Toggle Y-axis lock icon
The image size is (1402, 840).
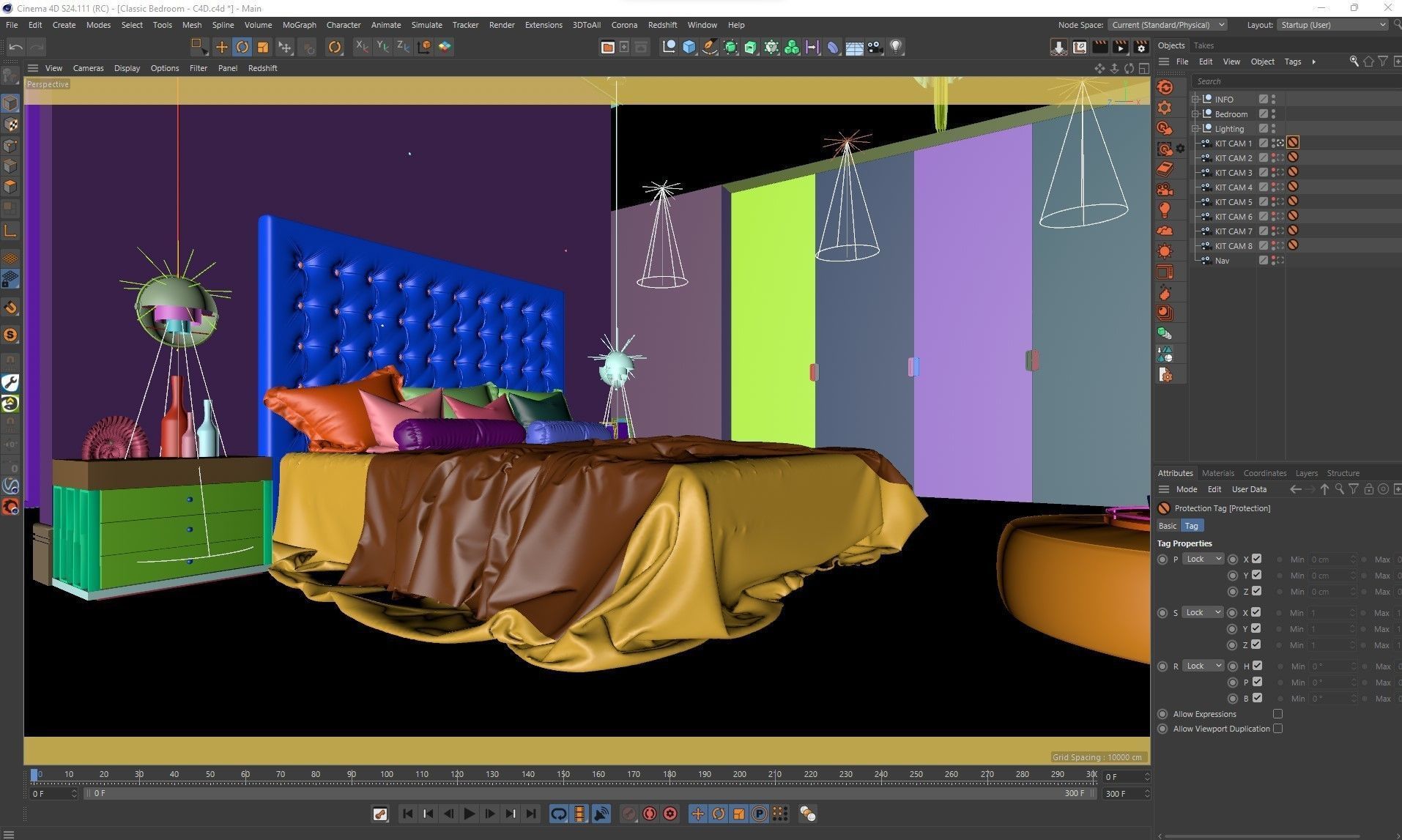coord(382,47)
